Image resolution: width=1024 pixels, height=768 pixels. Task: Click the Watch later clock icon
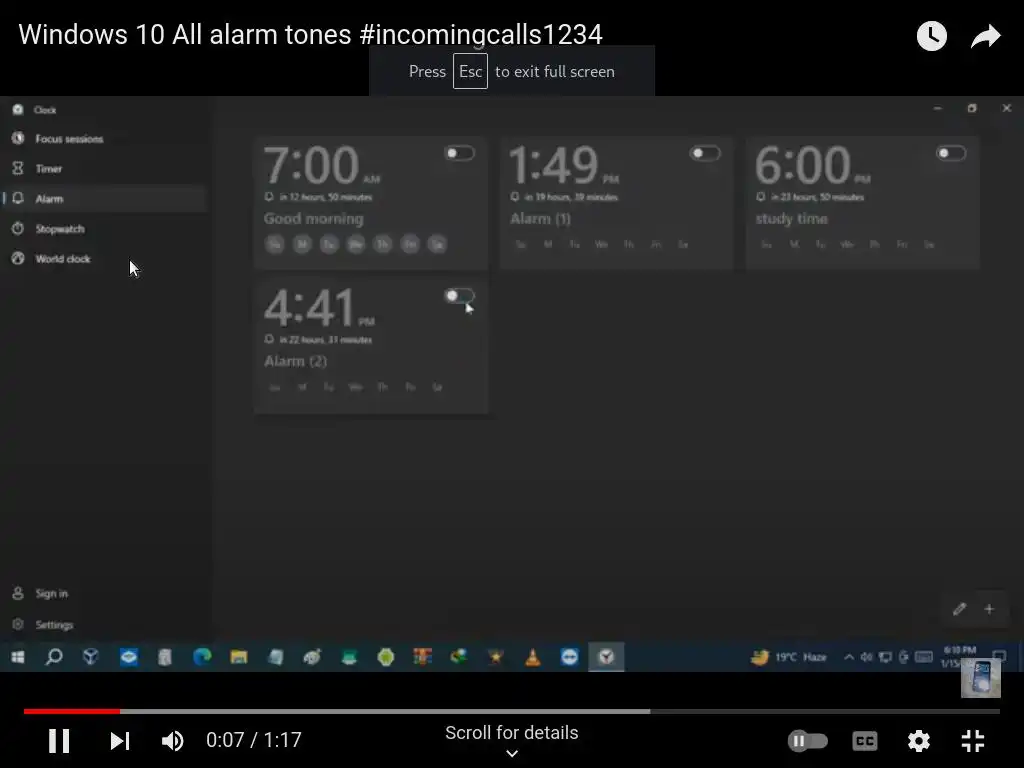tap(932, 36)
